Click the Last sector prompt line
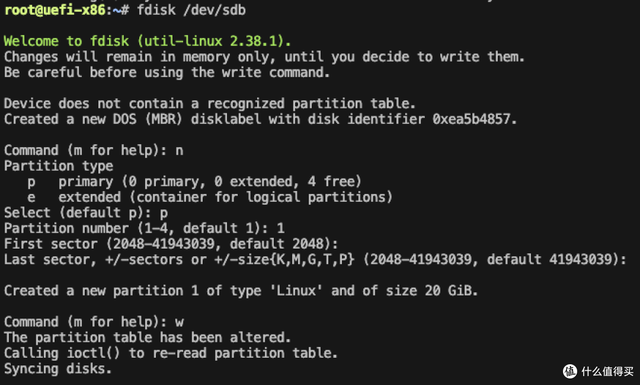This screenshot has width=640, height=385. (x=315, y=260)
